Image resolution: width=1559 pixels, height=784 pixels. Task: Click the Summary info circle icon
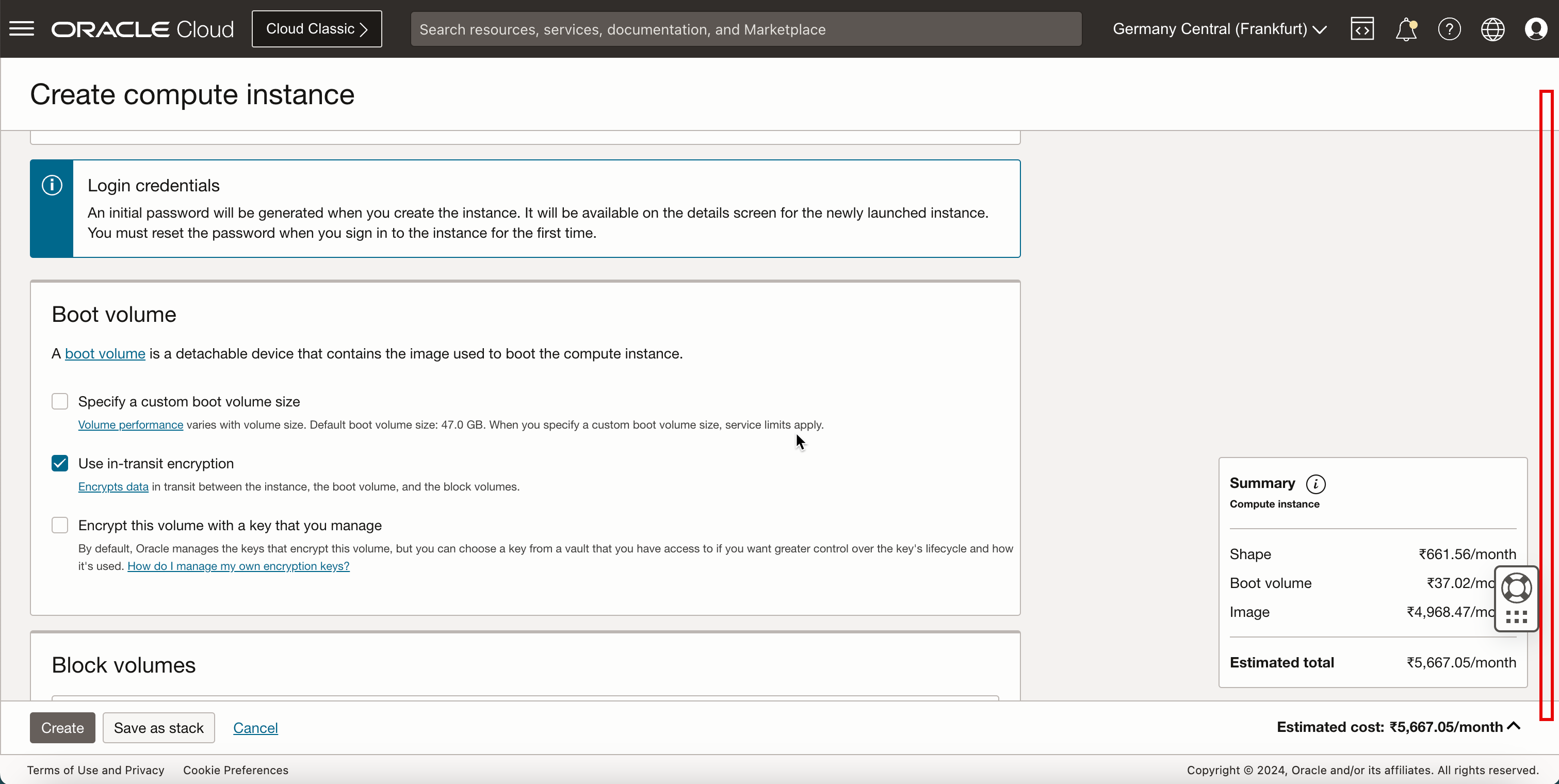tap(1316, 483)
